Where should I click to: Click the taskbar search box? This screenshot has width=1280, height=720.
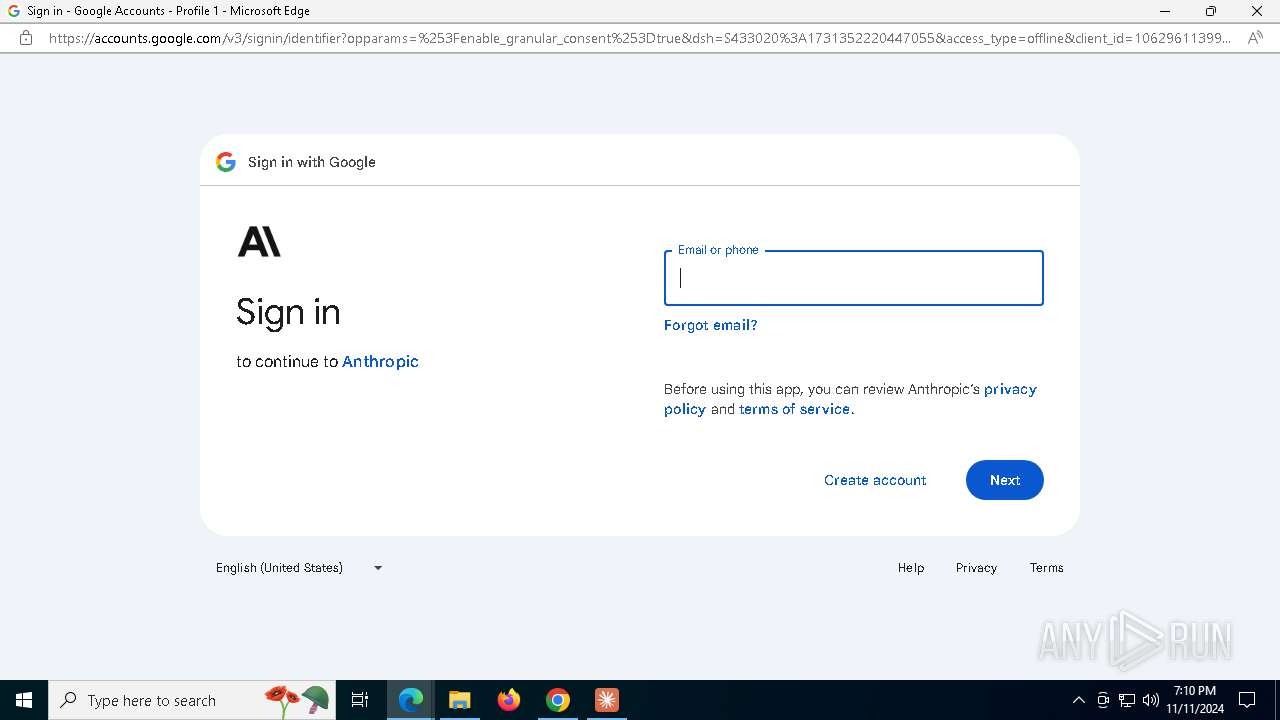coord(193,700)
